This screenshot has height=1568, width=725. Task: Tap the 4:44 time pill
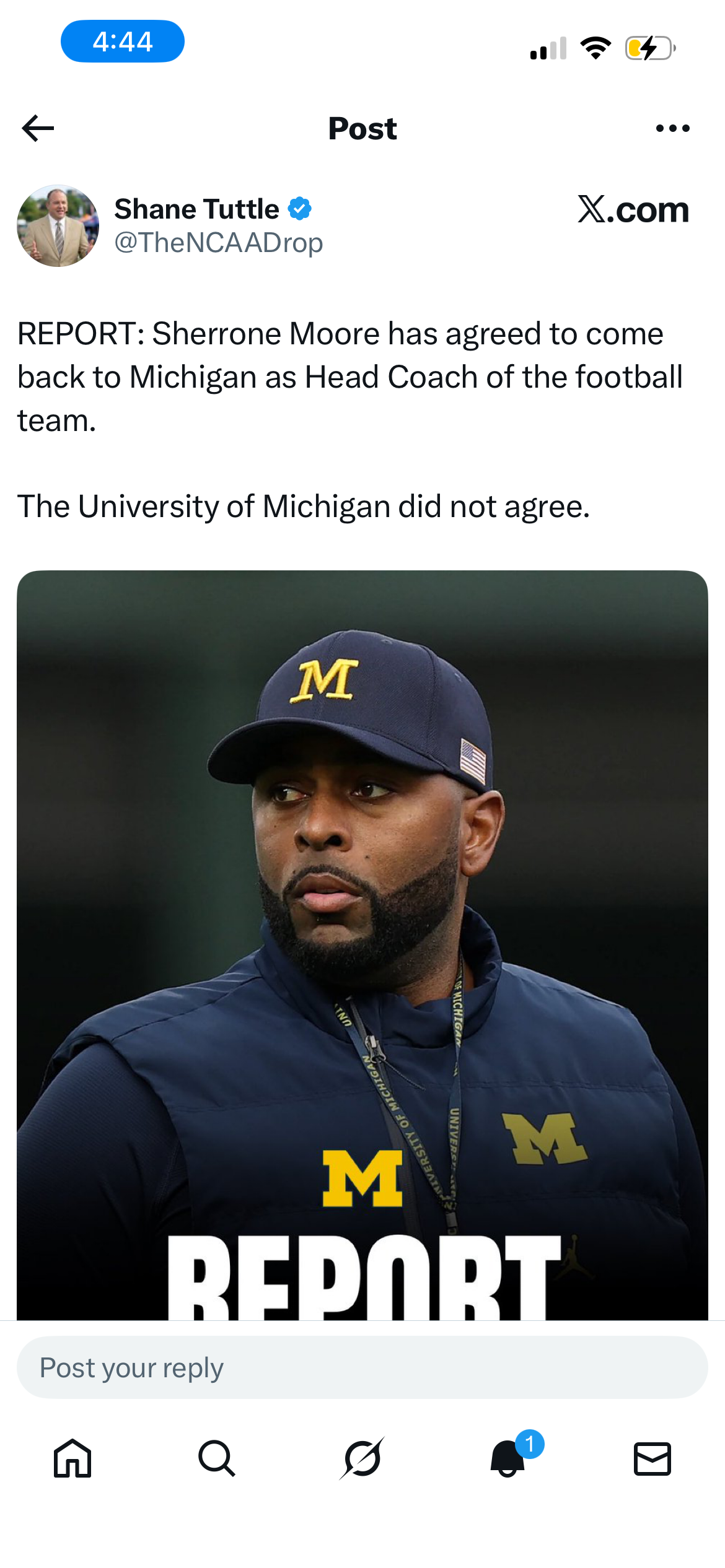(123, 41)
